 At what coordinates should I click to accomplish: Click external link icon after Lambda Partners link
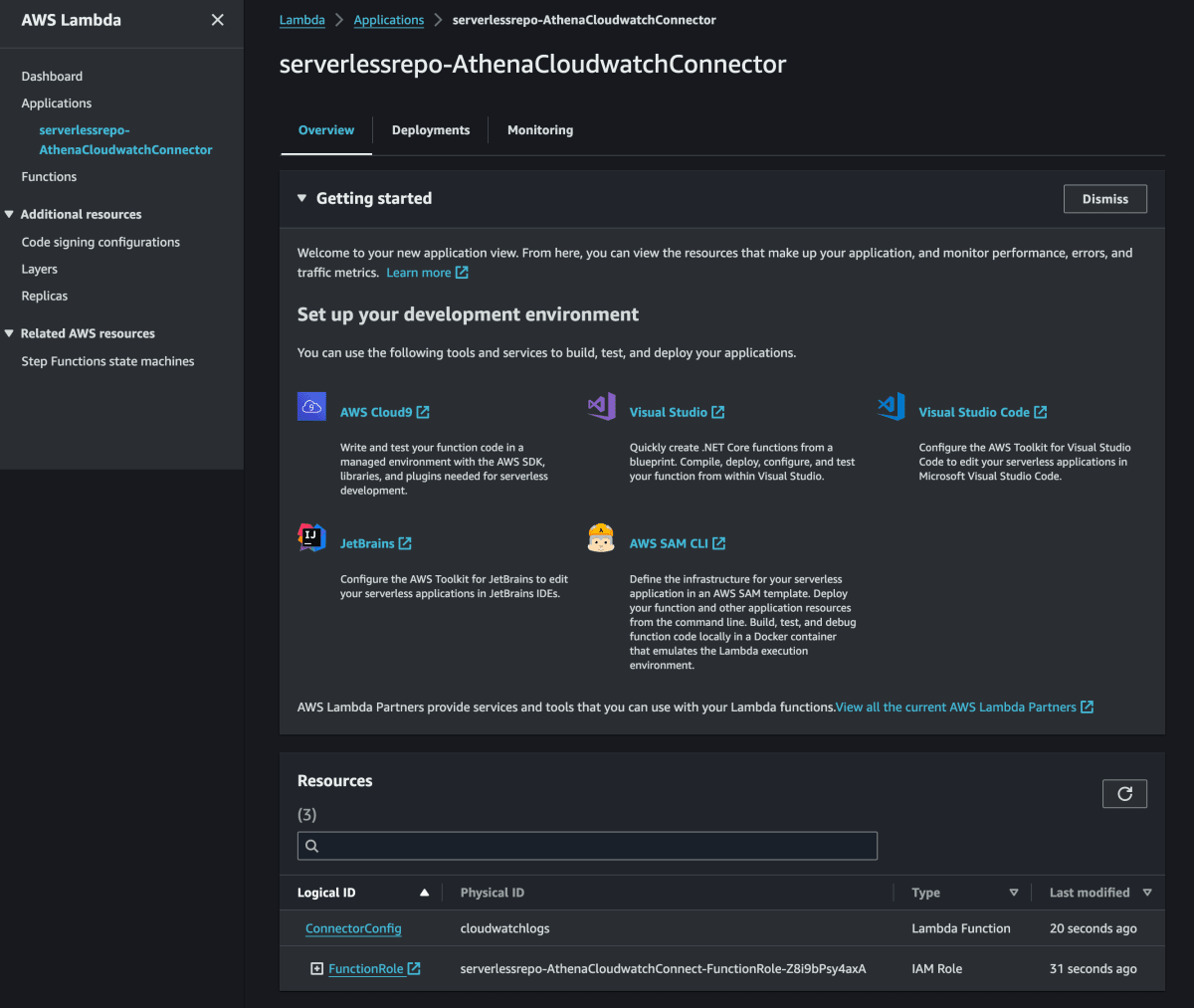pos(1088,707)
